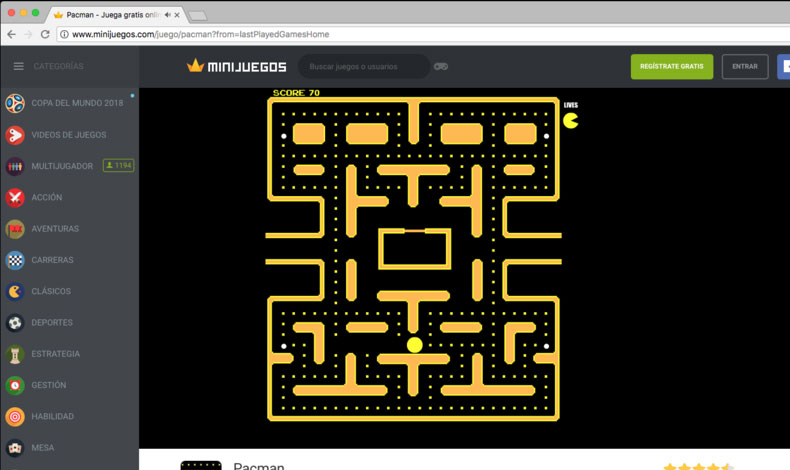Open the Mesa category
Screen dimensions: 790x470
[42, 448]
